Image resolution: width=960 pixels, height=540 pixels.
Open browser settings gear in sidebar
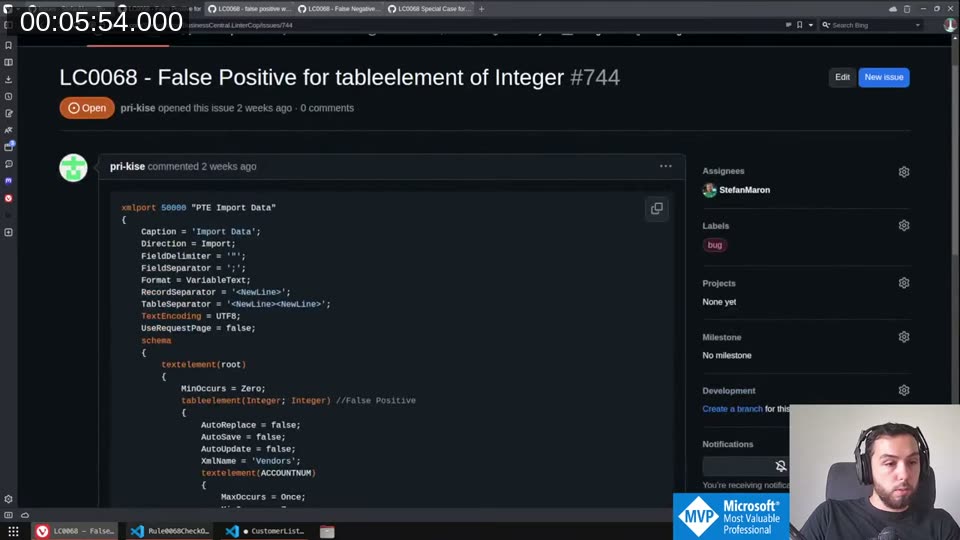click(9, 500)
